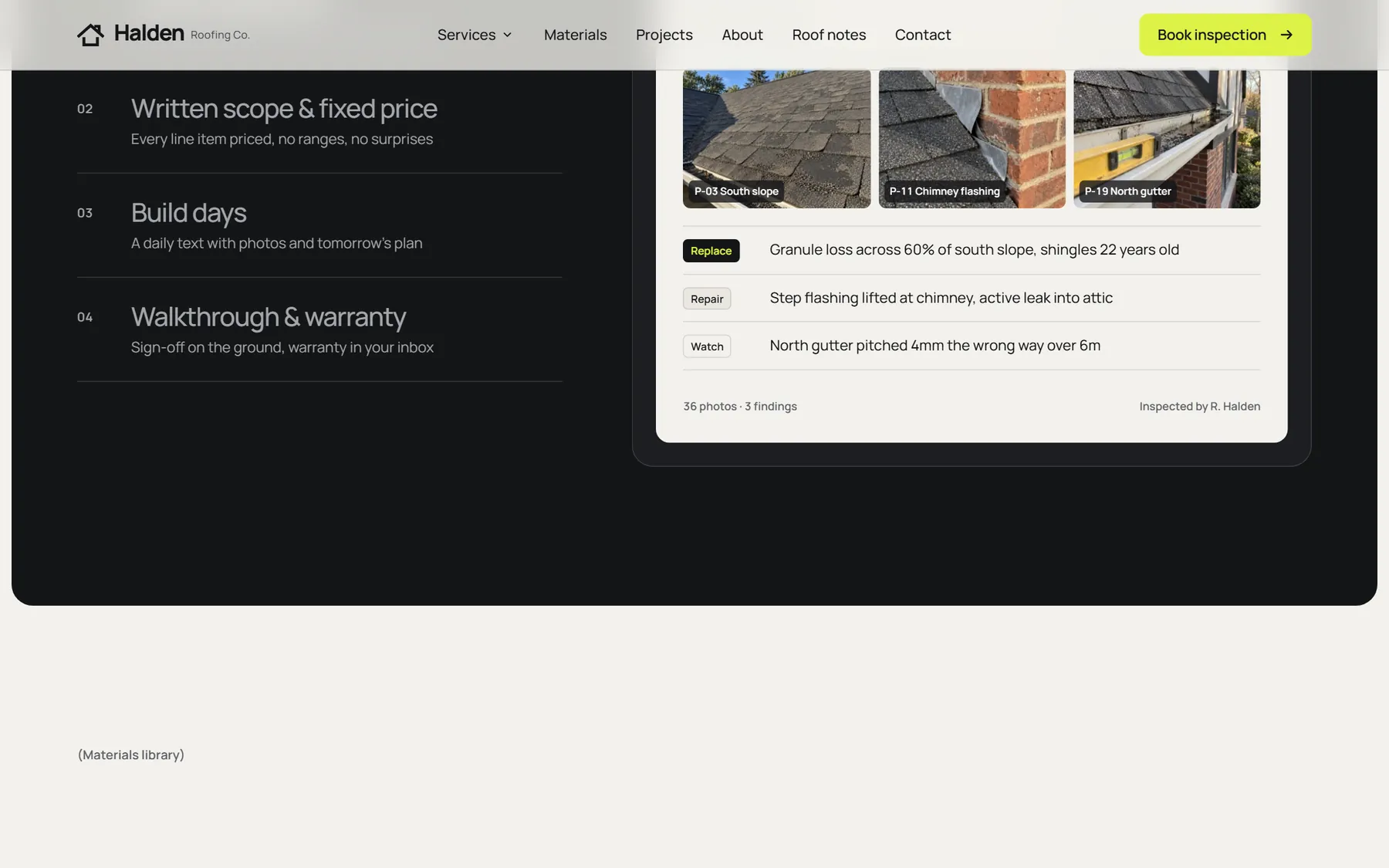
Task: Click the '36 photos · 3 findings' text
Action: click(739, 407)
